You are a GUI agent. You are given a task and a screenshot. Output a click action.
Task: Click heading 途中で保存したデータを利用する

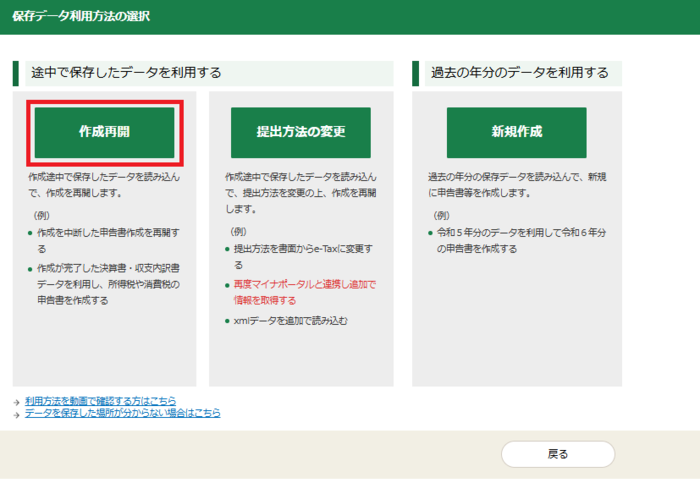[126, 73]
